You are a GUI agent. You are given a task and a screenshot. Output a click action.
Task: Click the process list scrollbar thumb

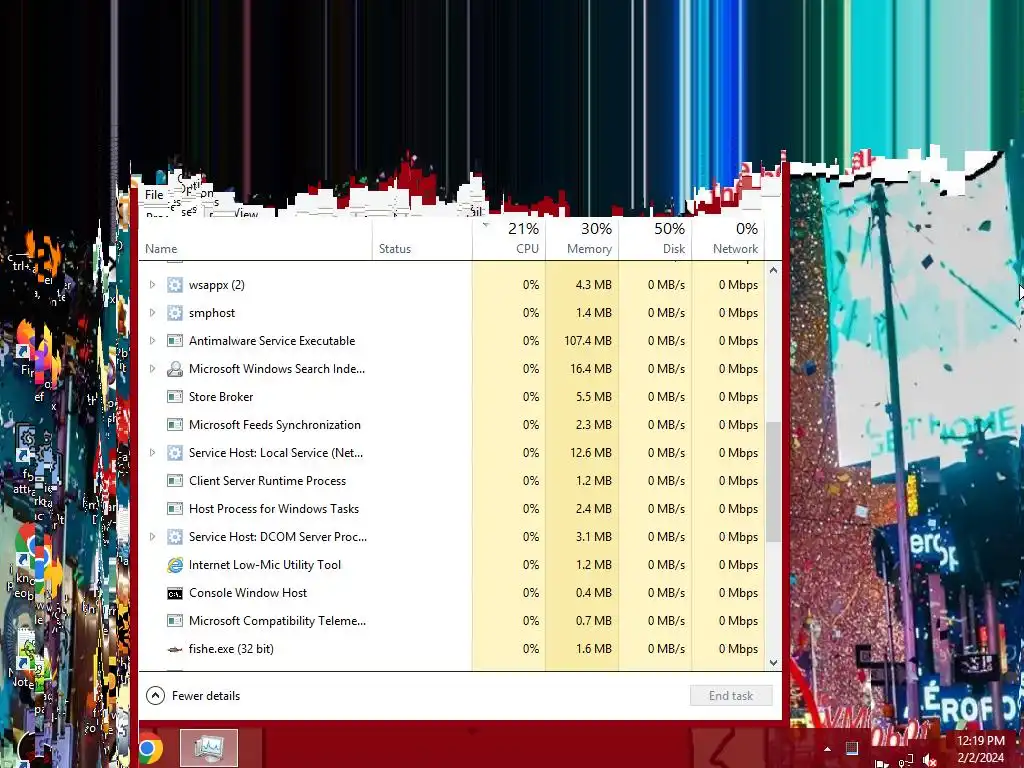(x=773, y=482)
